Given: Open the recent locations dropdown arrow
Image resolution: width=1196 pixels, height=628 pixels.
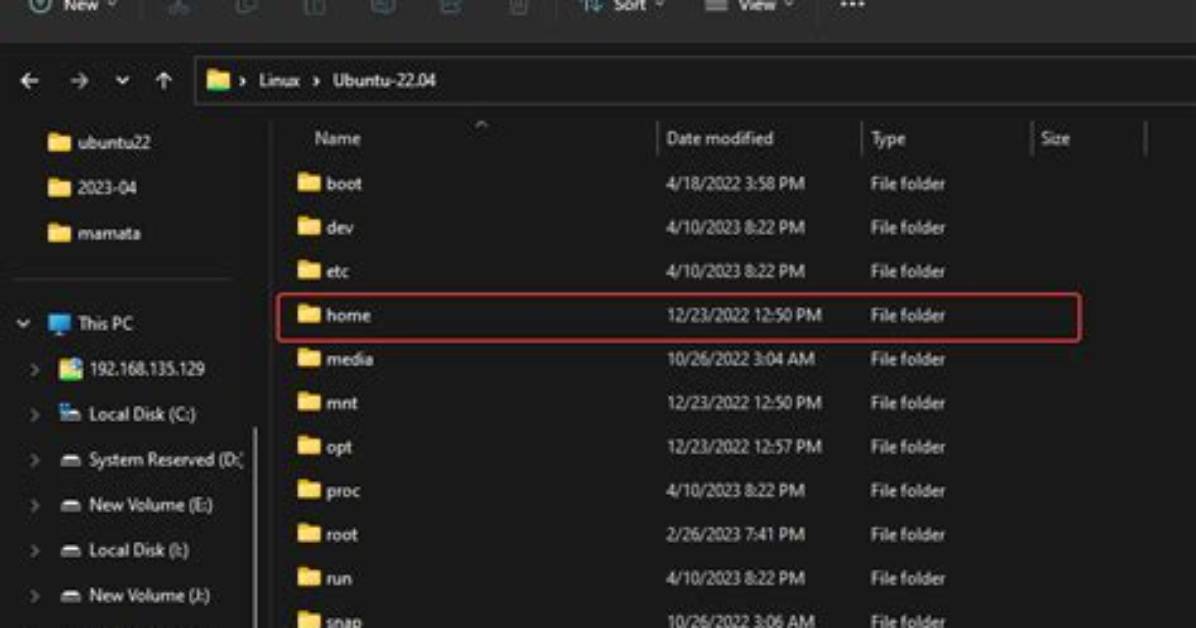Looking at the screenshot, I should tap(122, 81).
